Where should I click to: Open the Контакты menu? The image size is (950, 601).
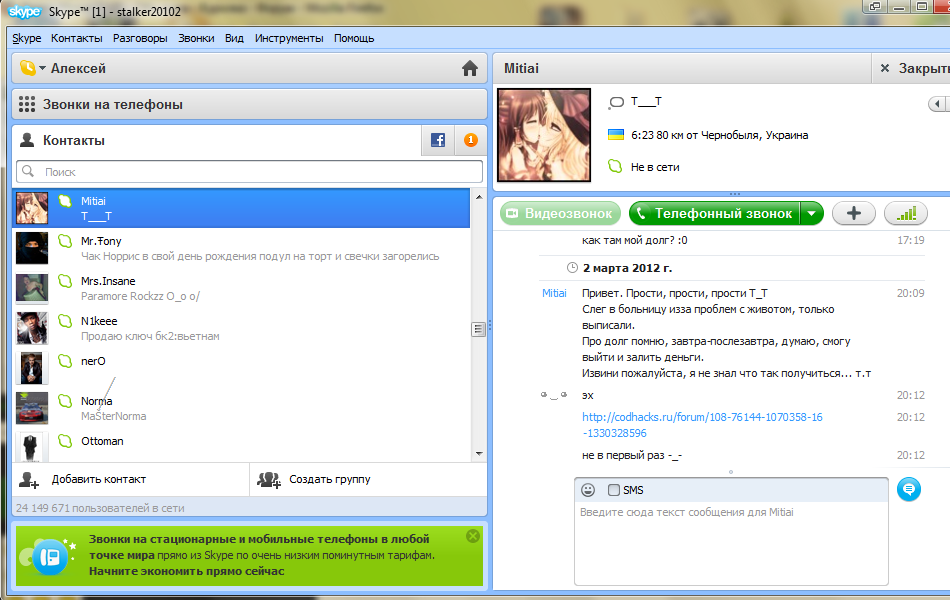(x=76, y=38)
